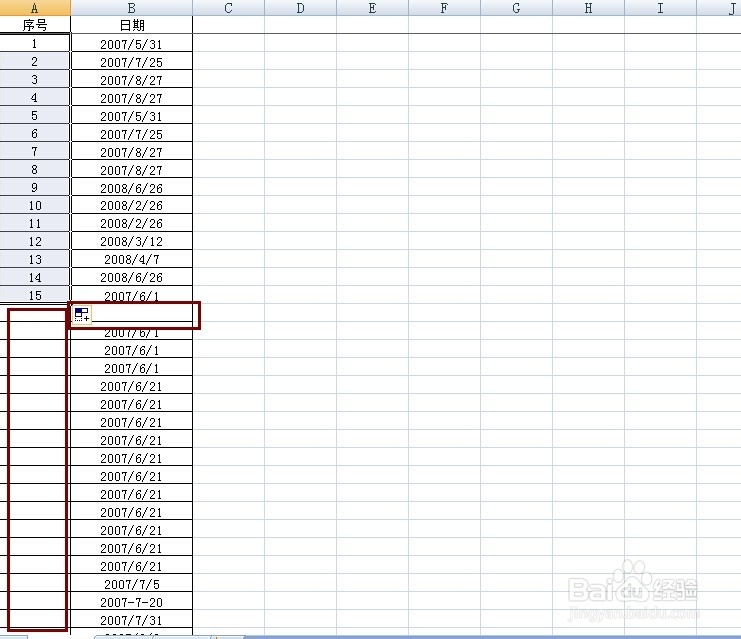Open the Auto Fill Options button

82,314
